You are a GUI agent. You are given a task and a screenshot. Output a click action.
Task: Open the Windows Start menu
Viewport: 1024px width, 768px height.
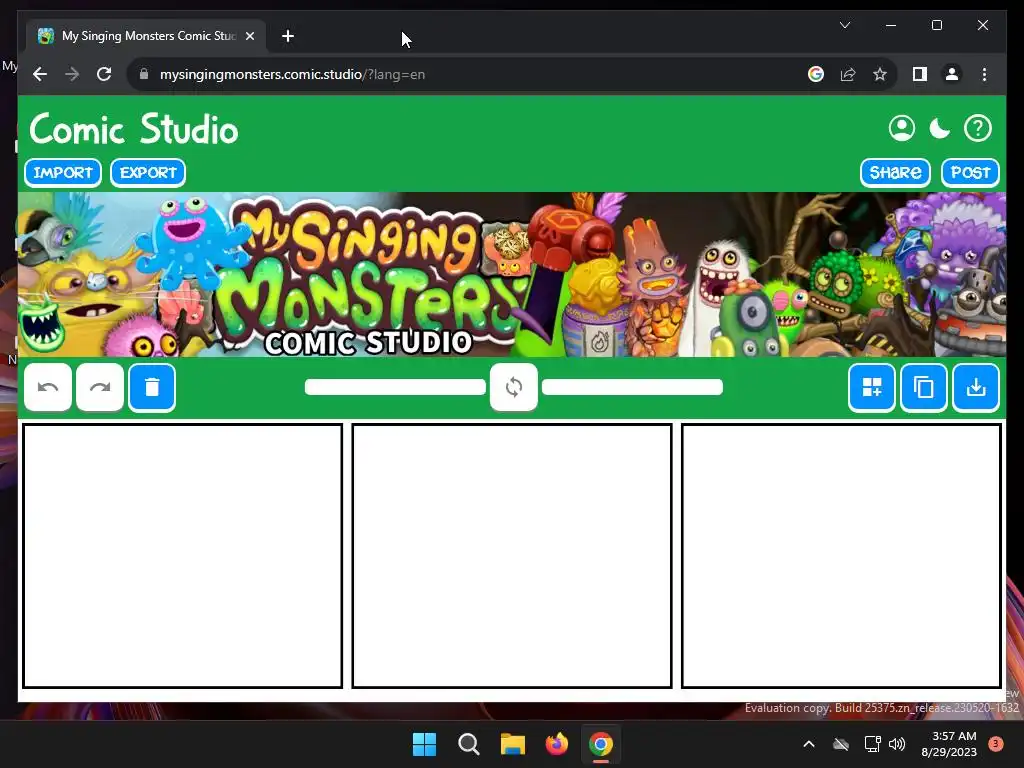point(424,744)
